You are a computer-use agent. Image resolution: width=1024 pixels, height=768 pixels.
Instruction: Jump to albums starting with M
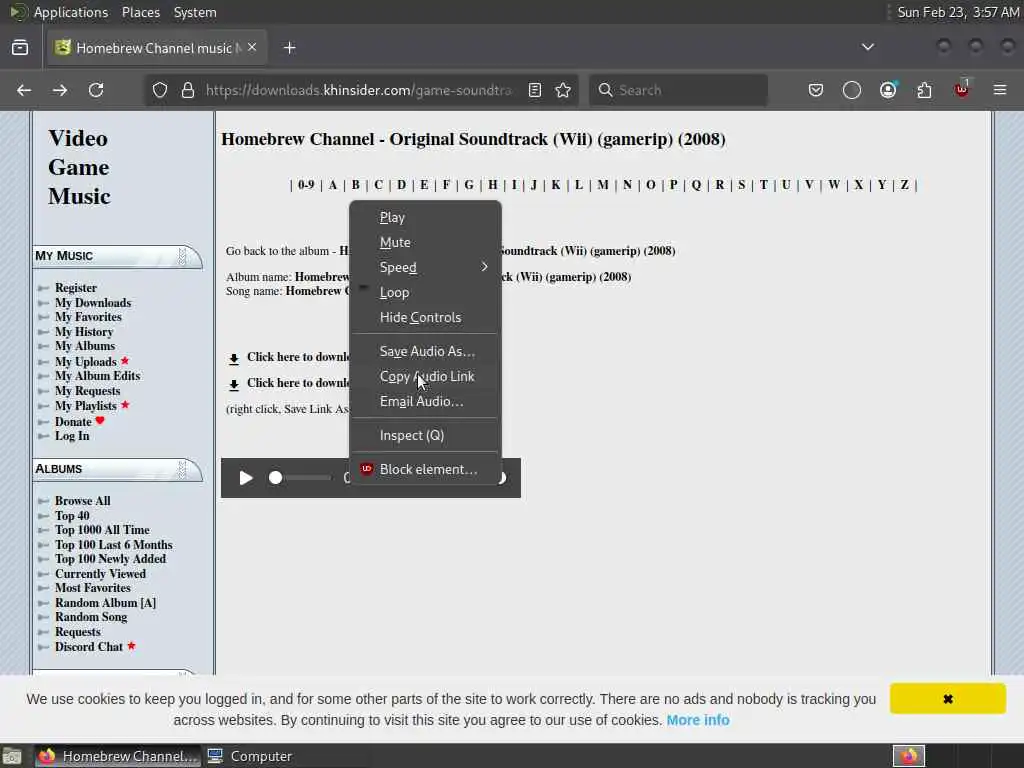click(603, 185)
